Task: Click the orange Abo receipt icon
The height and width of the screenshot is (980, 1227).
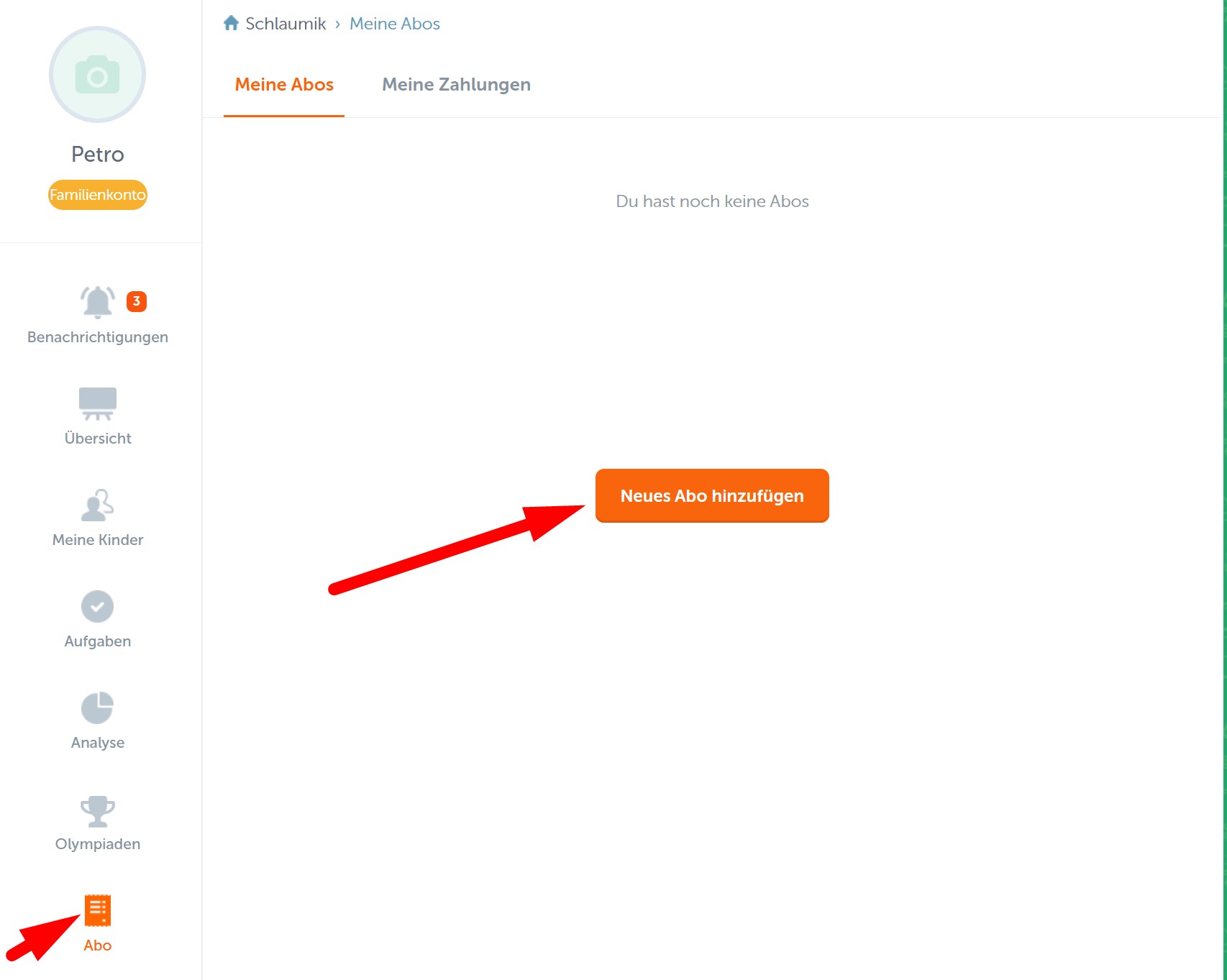Action: pyautogui.click(x=97, y=910)
